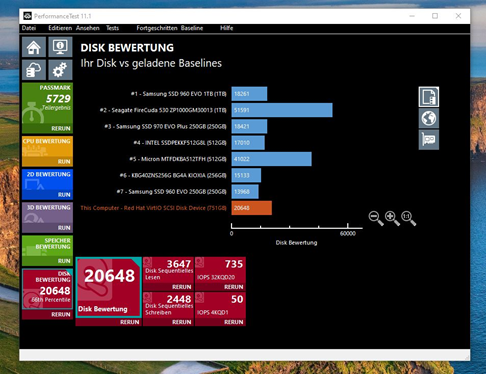This screenshot has height=374, width=486.
Task: Run the CPU Bewertung test
Action: 64,162
